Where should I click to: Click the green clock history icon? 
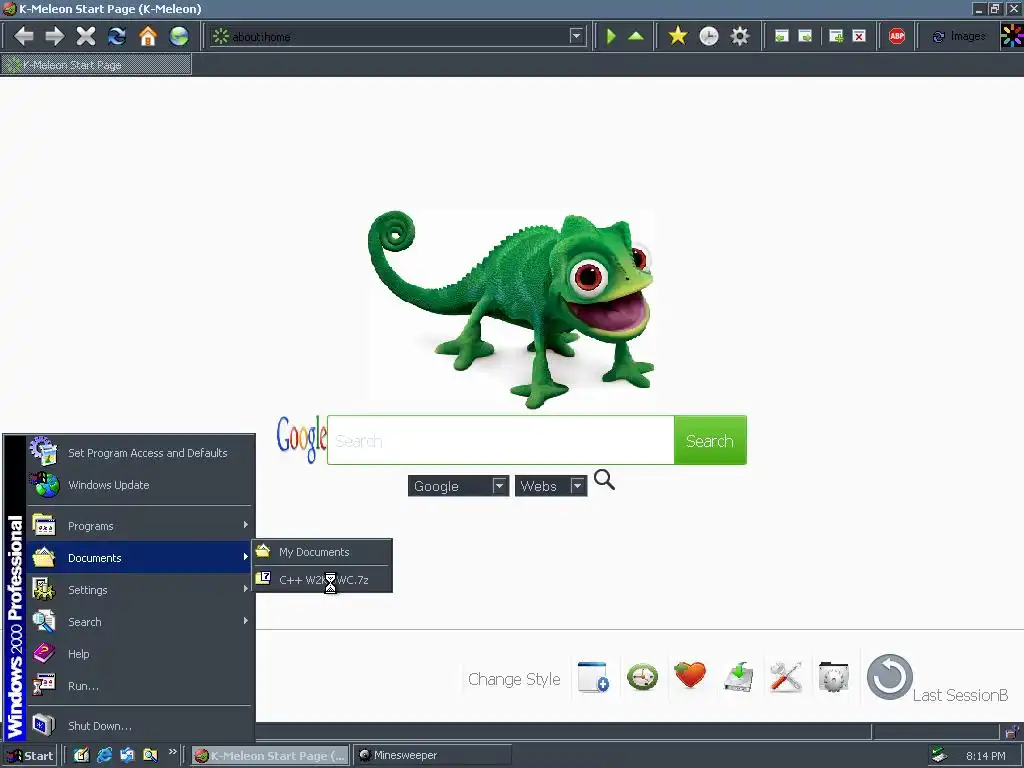[642, 677]
